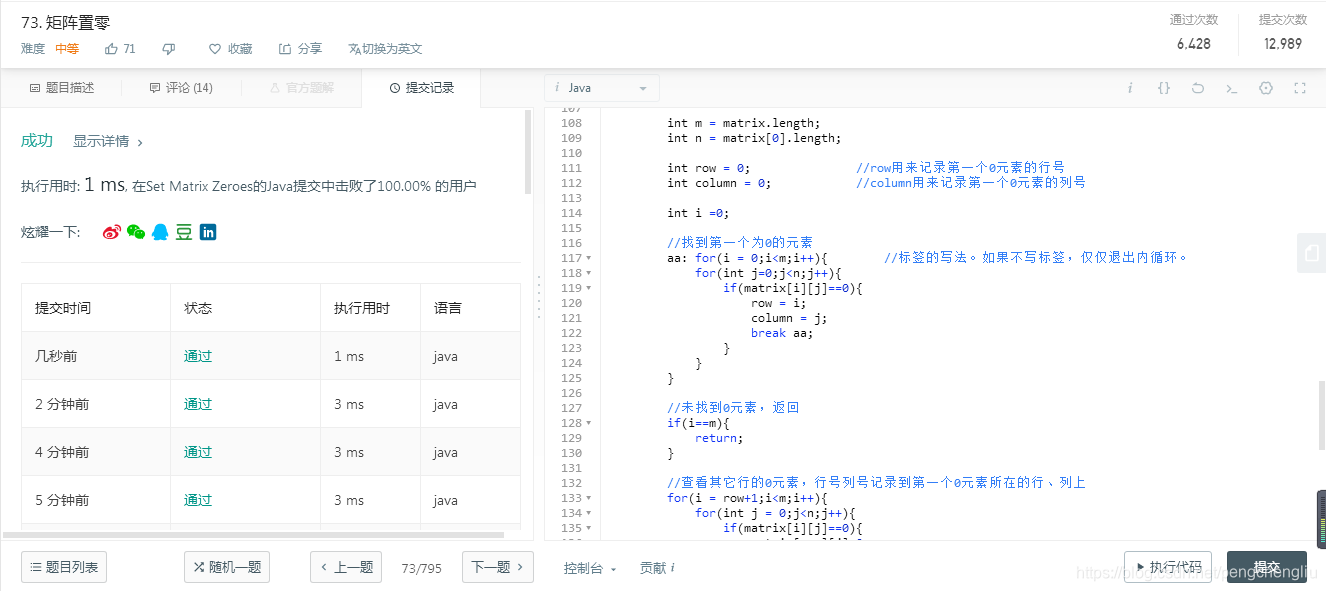The height and width of the screenshot is (591, 1326).
Task: Open the 评论 (14) tab
Action: [181, 88]
